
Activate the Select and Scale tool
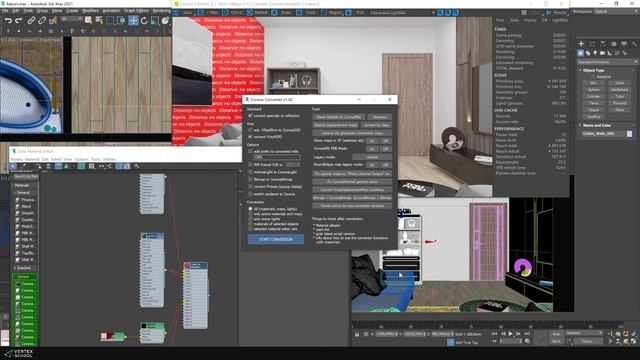[155, 20]
